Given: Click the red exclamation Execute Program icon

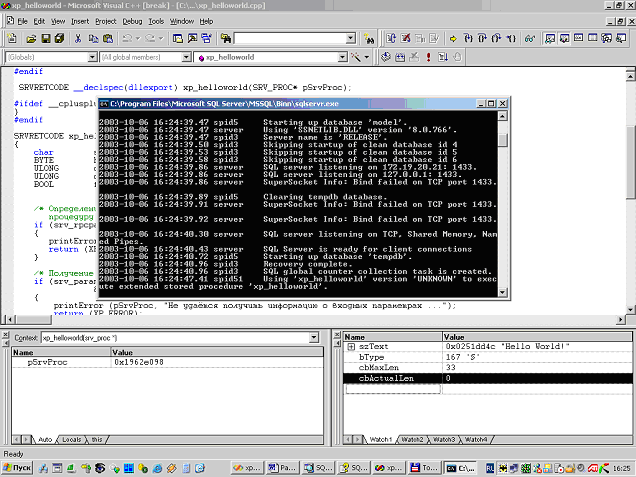Looking at the screenshot, I should click(428, 57).
